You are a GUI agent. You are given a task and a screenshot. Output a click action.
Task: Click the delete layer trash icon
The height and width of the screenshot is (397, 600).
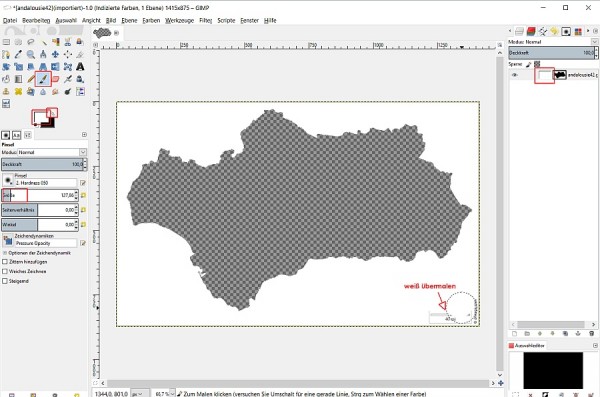(592, 333)
